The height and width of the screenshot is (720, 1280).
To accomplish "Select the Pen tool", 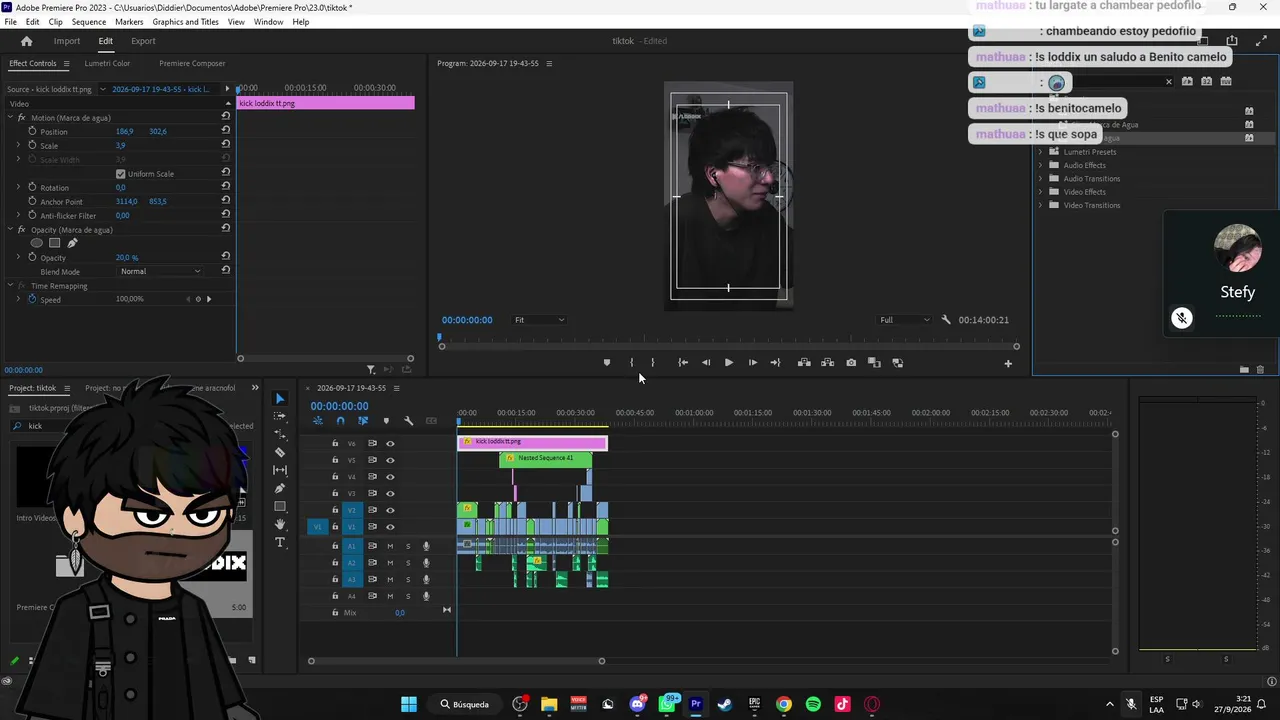I will click(280, 488).
